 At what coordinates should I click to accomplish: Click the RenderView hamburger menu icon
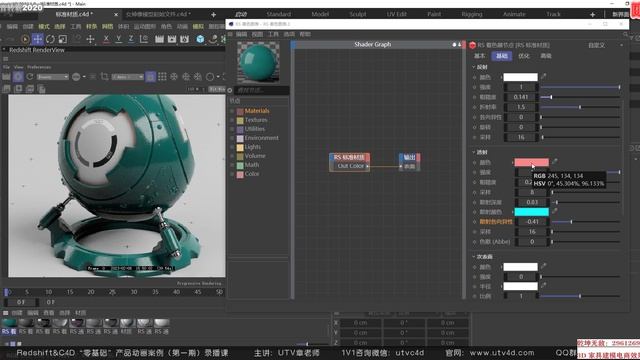(x=5, y=58)
